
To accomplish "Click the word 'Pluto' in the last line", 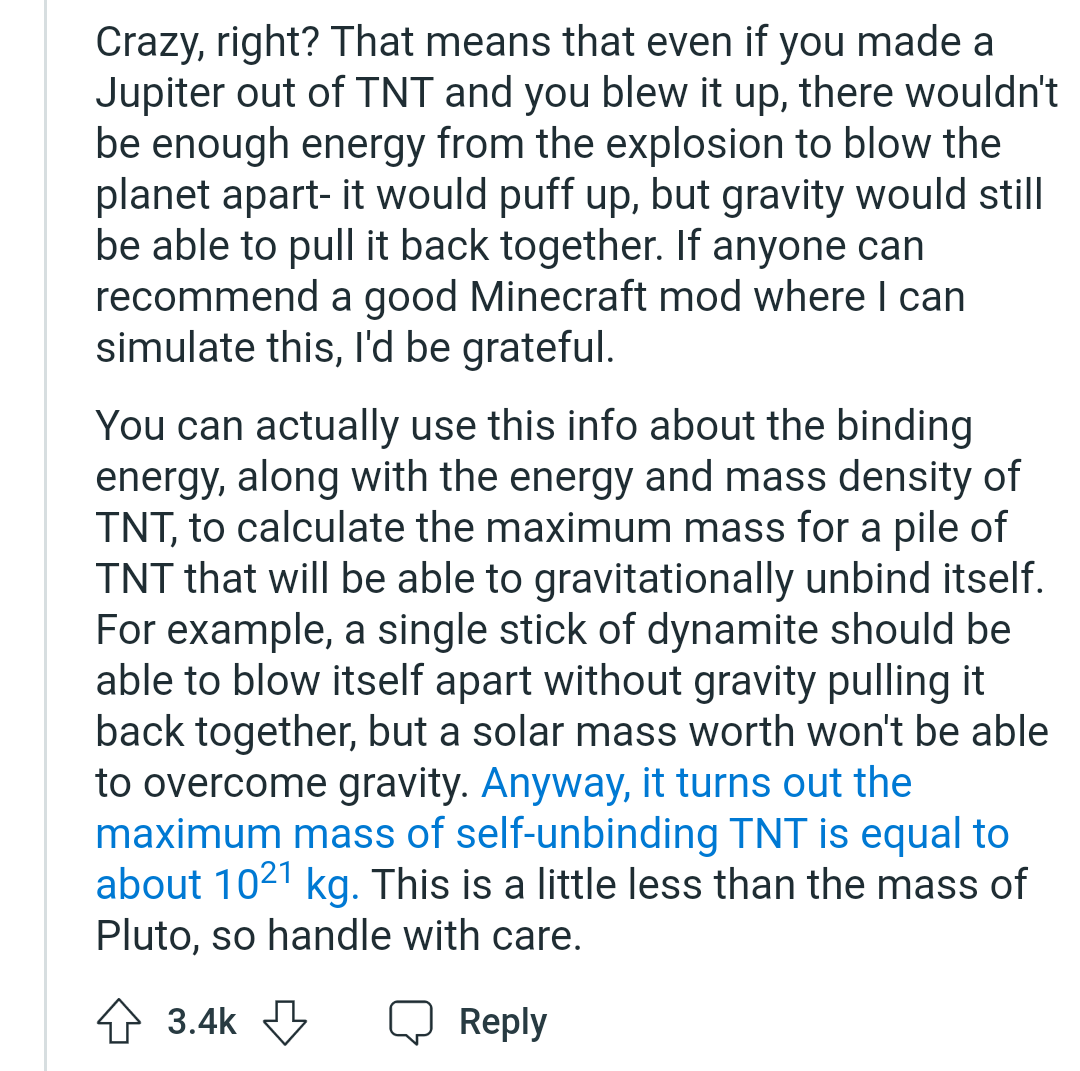I will (143, 936).
